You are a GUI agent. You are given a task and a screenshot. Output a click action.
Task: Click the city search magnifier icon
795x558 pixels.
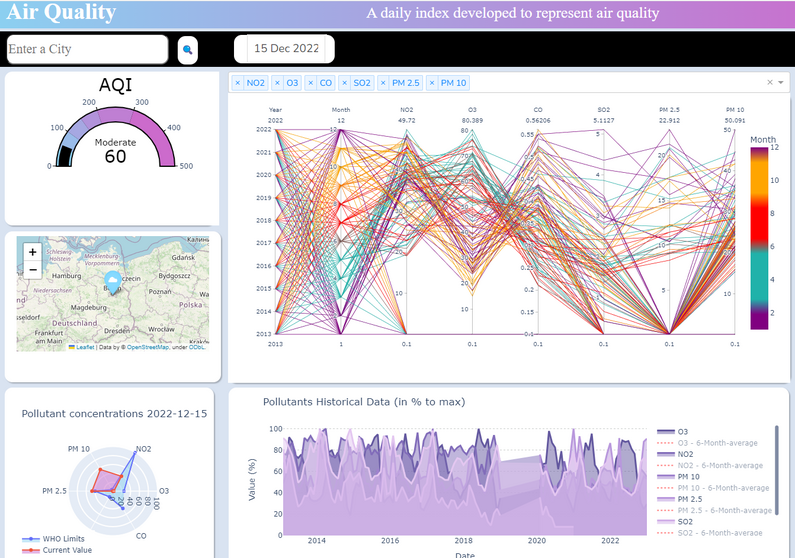[x=187, y=49]
